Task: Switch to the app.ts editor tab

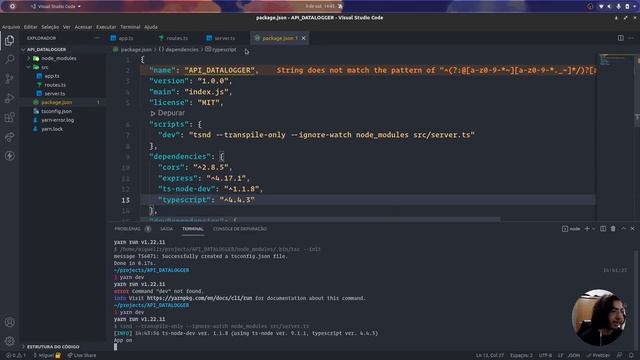Action: coord(126,38)
